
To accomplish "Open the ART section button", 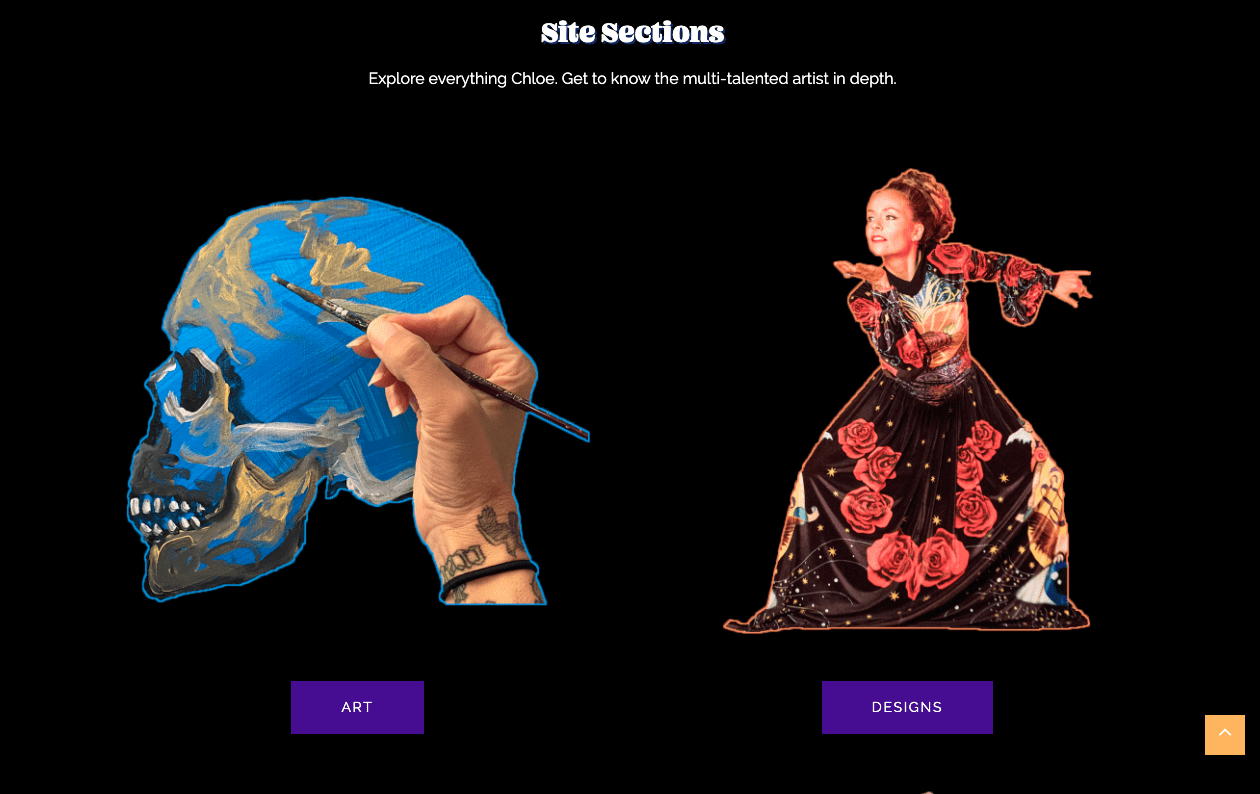I will tap(357, 707).
